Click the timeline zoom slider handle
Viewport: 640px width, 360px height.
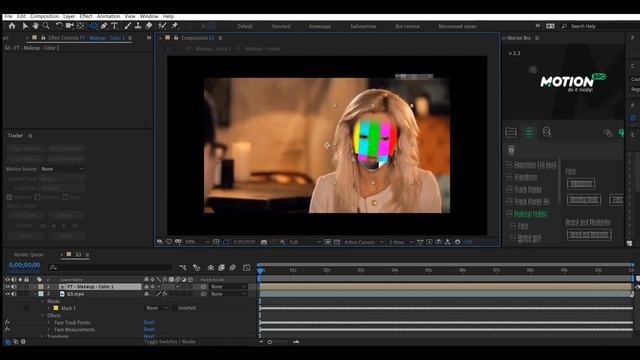[x=269, y=342]
